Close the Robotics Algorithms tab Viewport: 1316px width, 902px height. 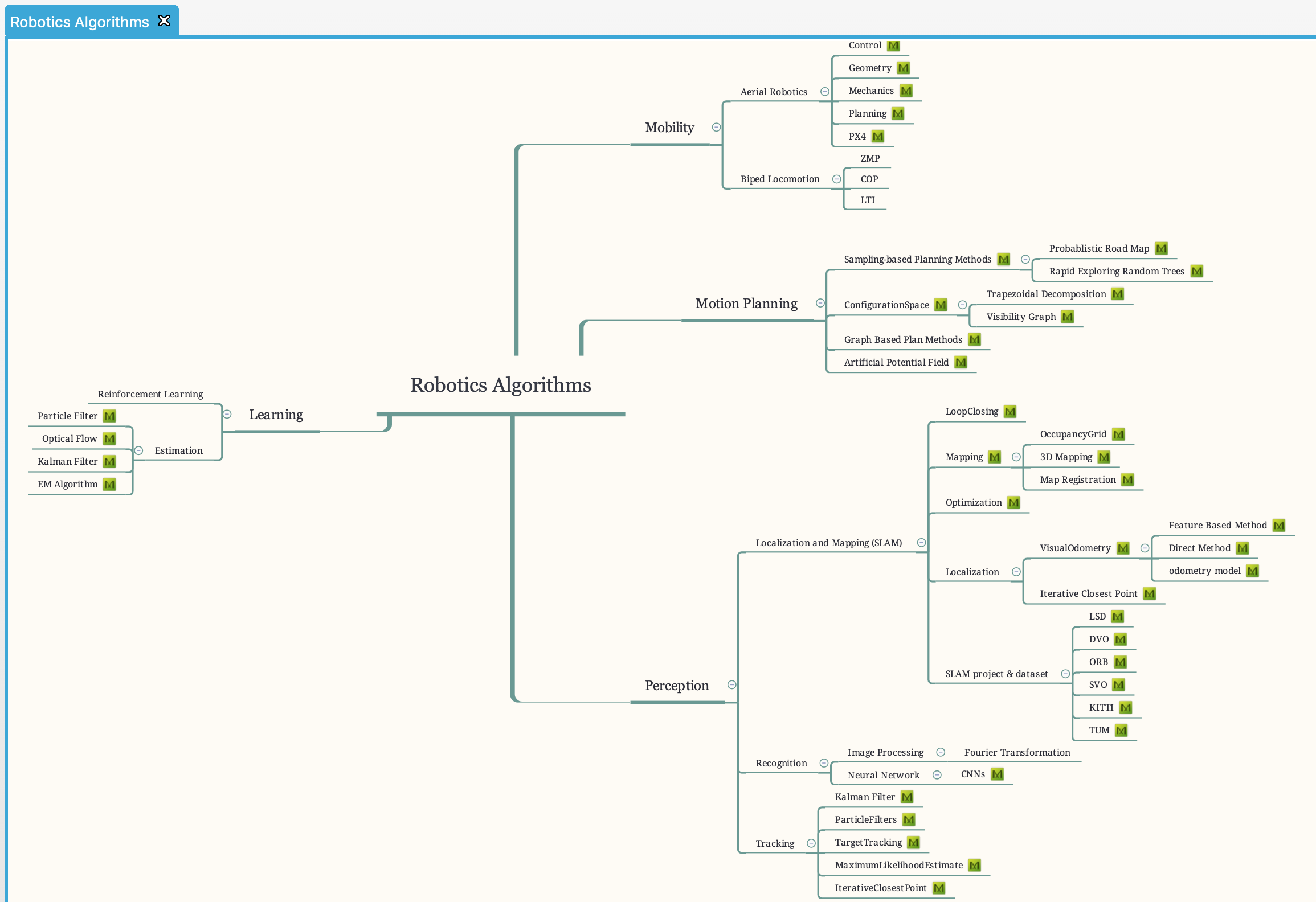coord(164,21)
